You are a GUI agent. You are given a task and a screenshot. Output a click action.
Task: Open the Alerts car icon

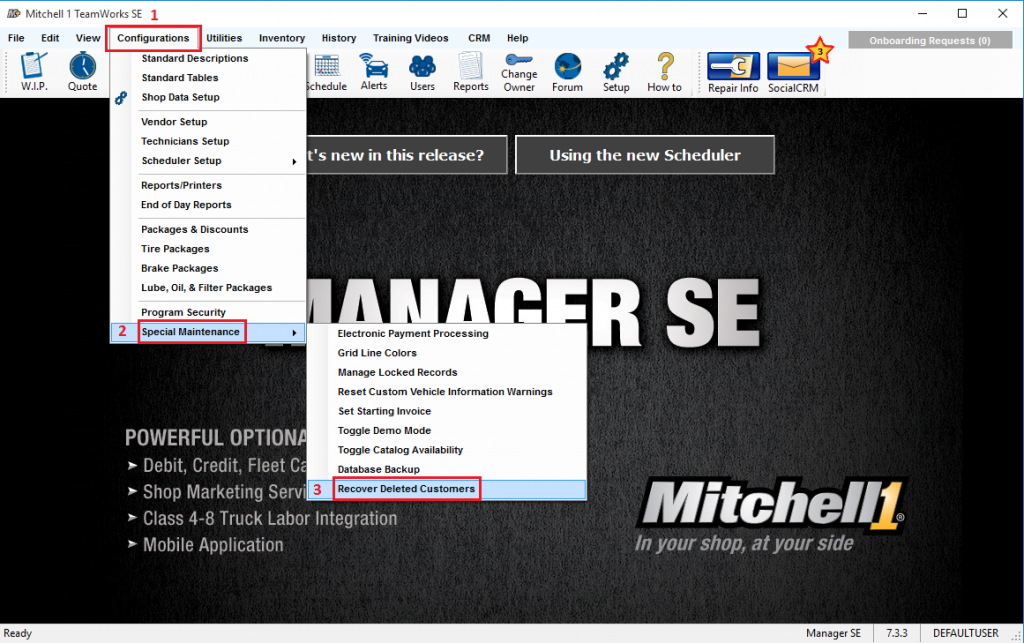(x=374, y=72)
